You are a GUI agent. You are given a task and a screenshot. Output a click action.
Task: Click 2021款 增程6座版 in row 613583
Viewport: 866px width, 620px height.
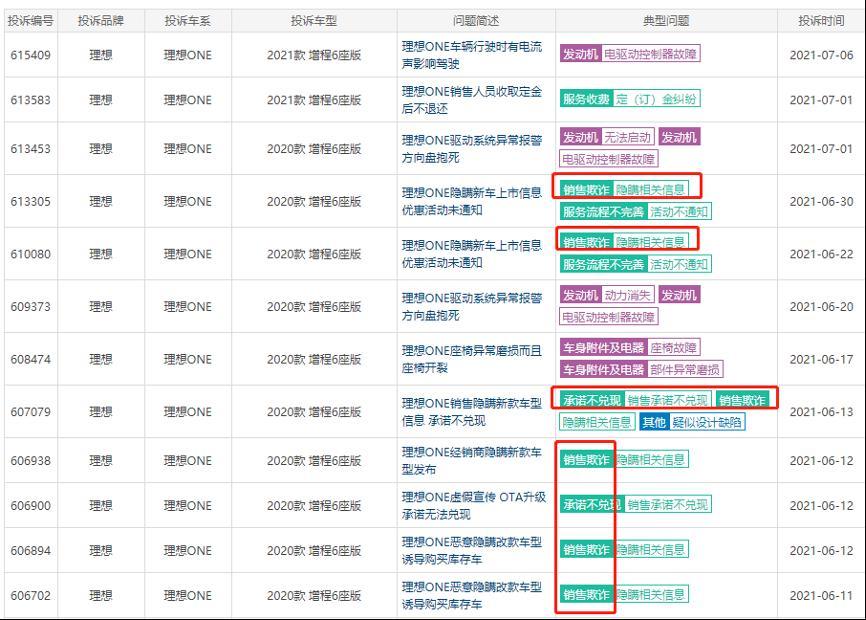(314, 100)
